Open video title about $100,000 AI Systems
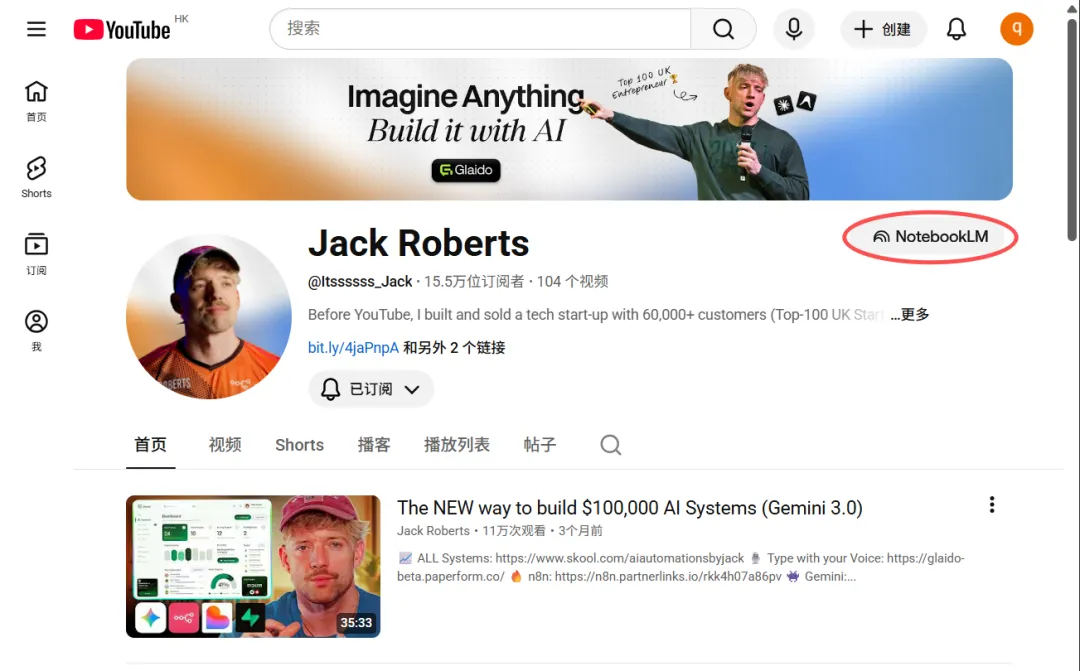 tap(630, 508)
